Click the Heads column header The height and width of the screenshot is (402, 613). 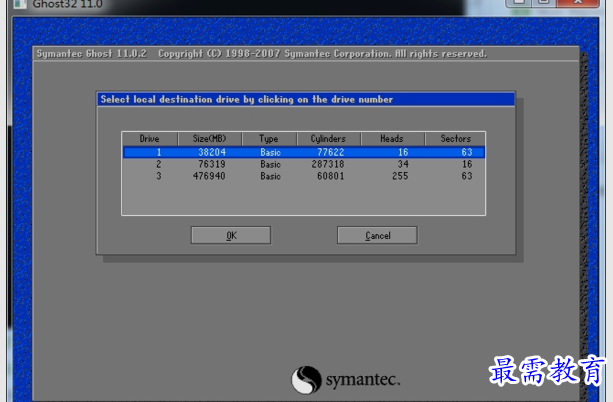[x=393, y=139]
